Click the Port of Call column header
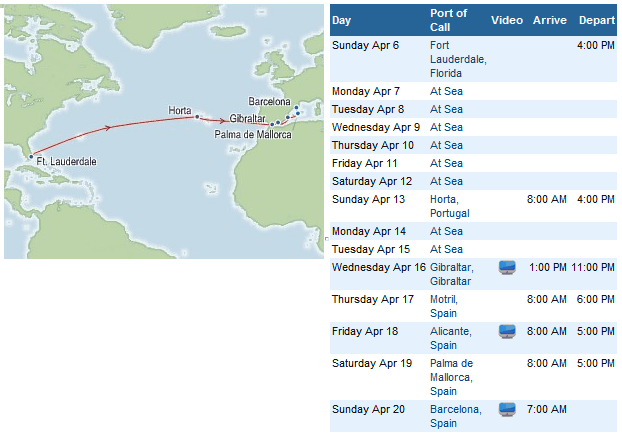This screenshot has width=622, height=436. pyautogui.click(x=448, y=19)
